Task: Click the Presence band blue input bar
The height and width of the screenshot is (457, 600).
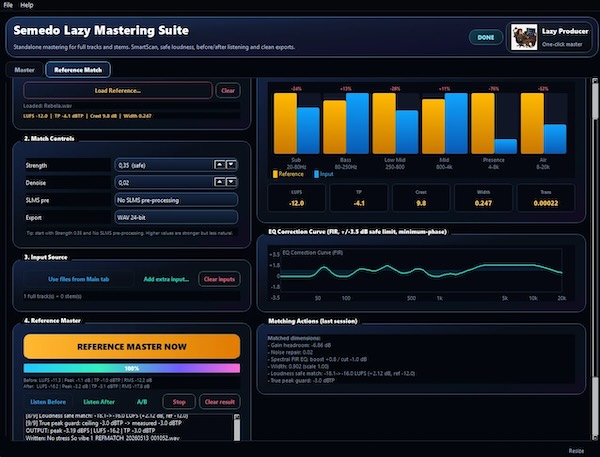Action: (505, 146)
